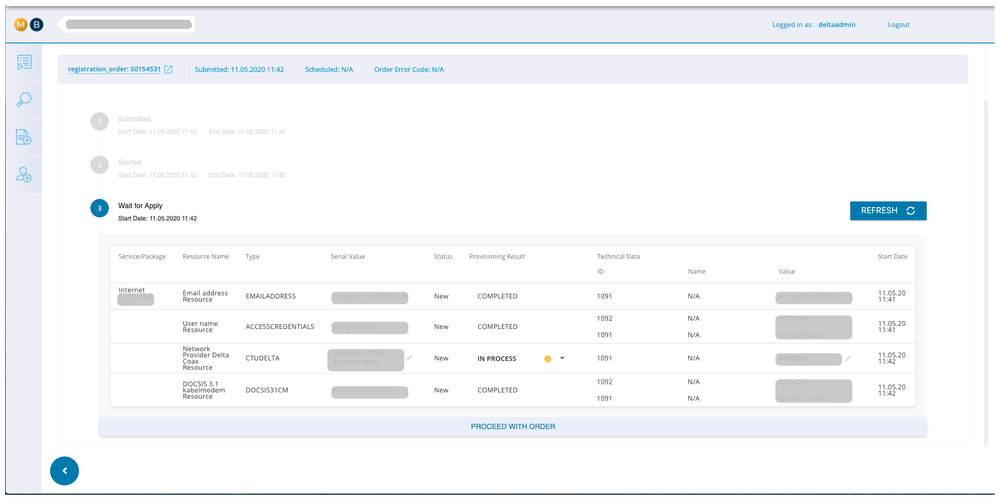Click COMPLETED result in DOCSIS31CM row

[497, 390]
